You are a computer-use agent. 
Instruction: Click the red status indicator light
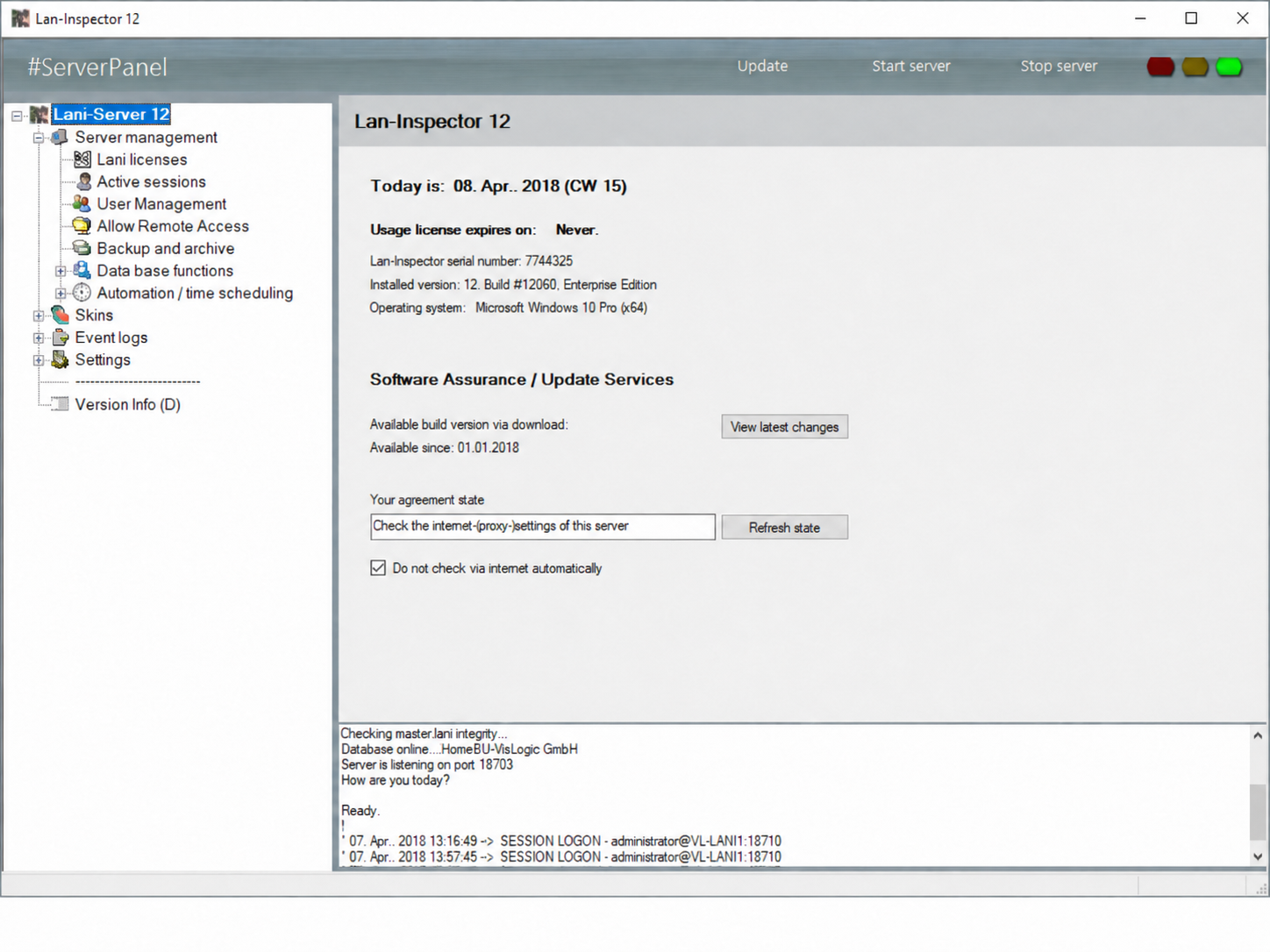pos(1160,67)
